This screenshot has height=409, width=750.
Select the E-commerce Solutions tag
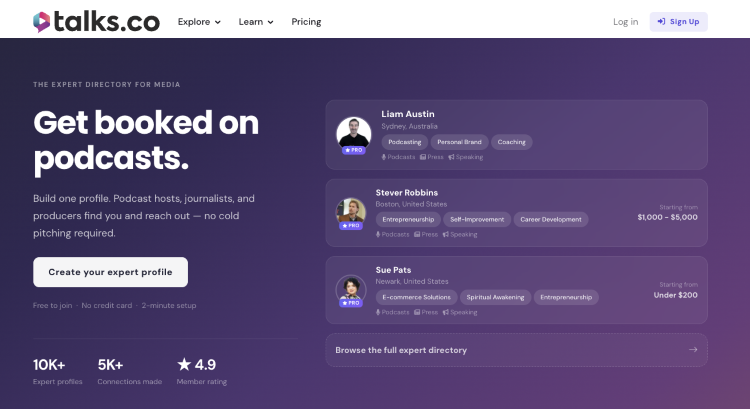pos(416,297)
